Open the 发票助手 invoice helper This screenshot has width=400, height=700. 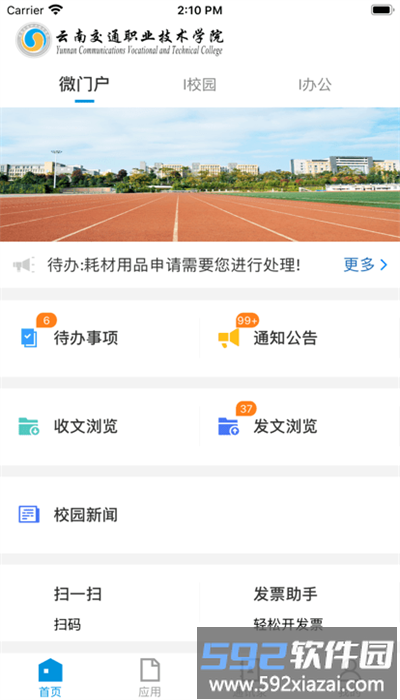click(285, 594)
